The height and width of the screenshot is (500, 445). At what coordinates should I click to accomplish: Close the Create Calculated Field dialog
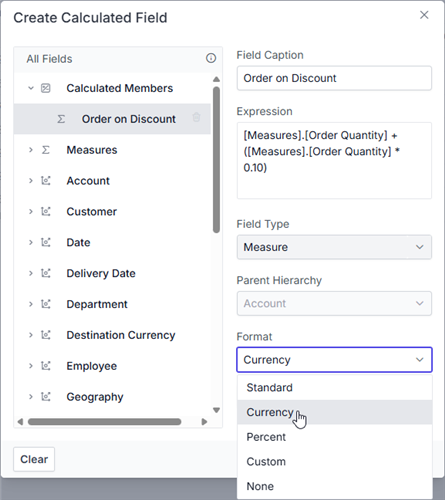(424, 15)
